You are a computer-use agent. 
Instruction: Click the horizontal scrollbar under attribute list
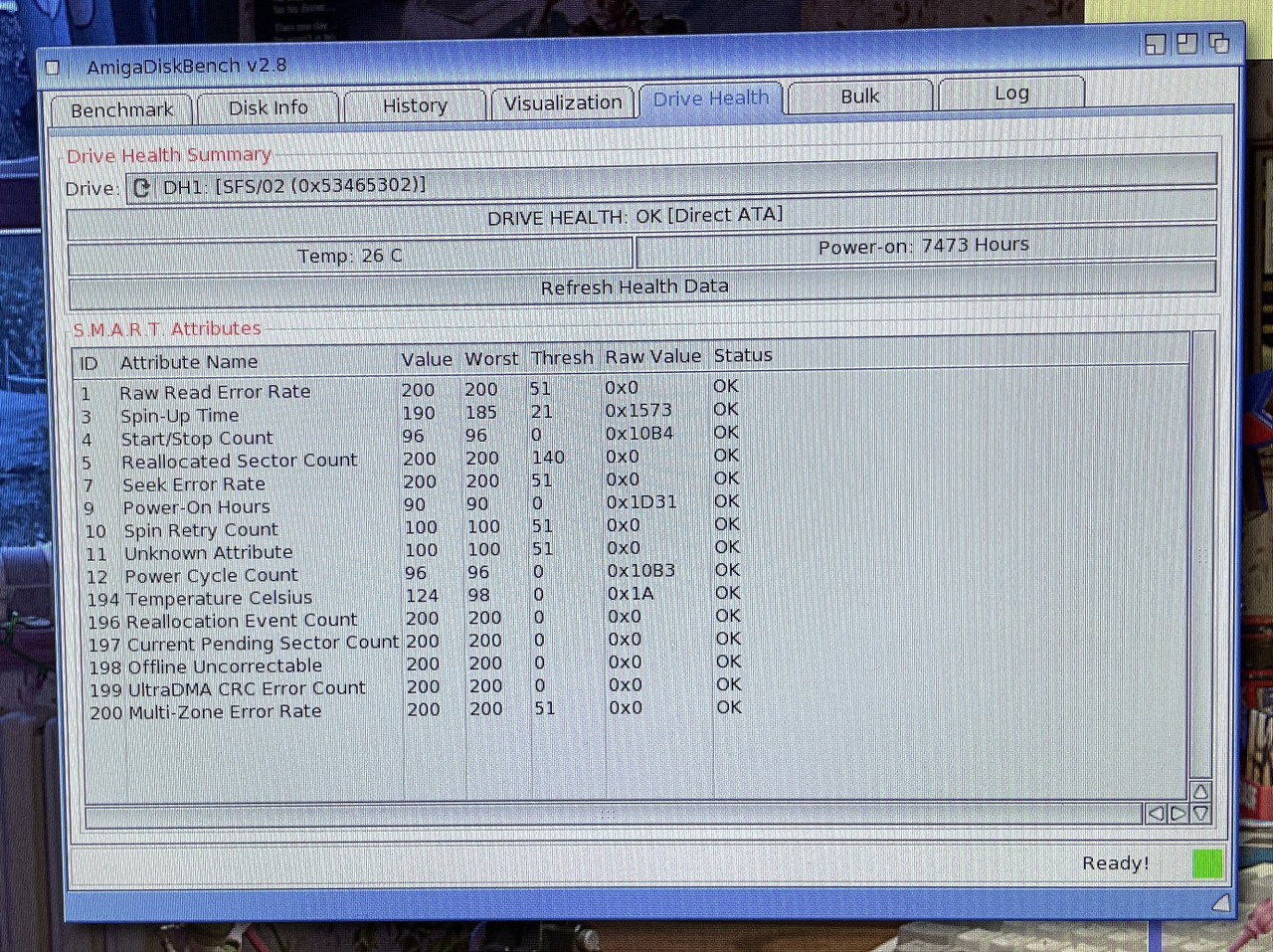613,816
